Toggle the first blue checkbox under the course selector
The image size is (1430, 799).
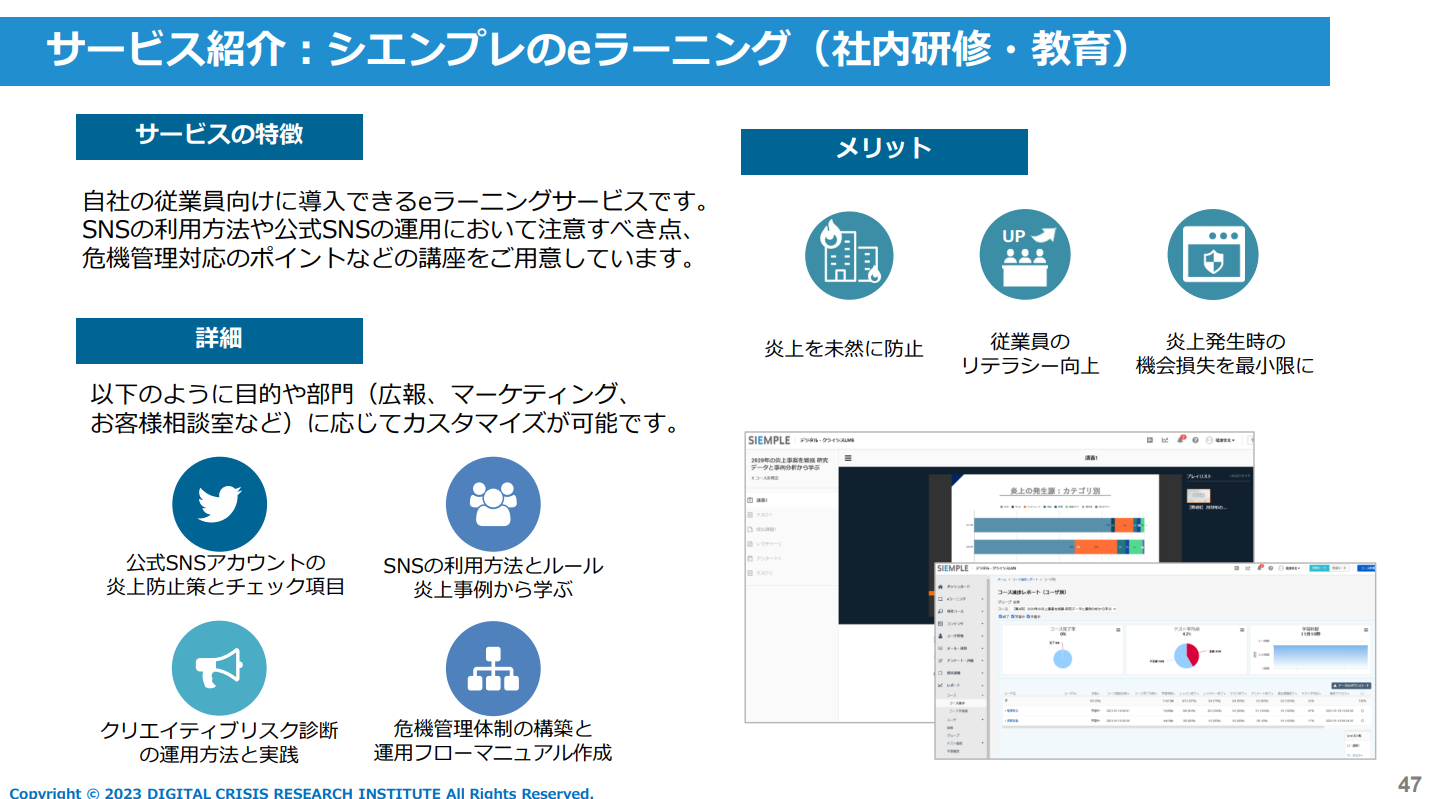click(x=1000, y=617)
